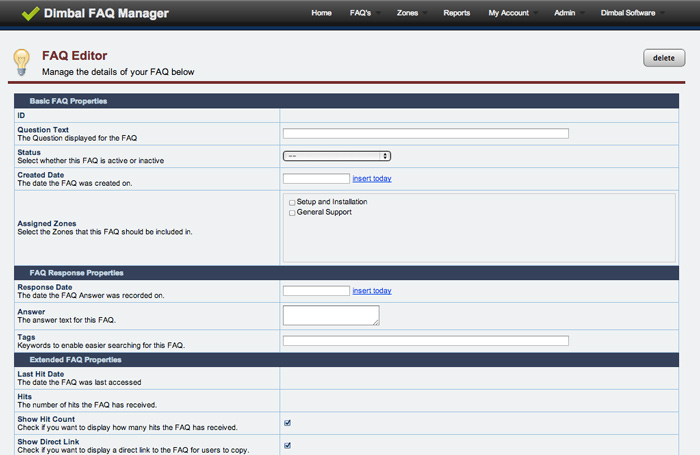The height and width of the screenshot is (455, 700).
Task: Open the Admin dropdown menu
Action: pyautogui.click(x=565, y=13)
